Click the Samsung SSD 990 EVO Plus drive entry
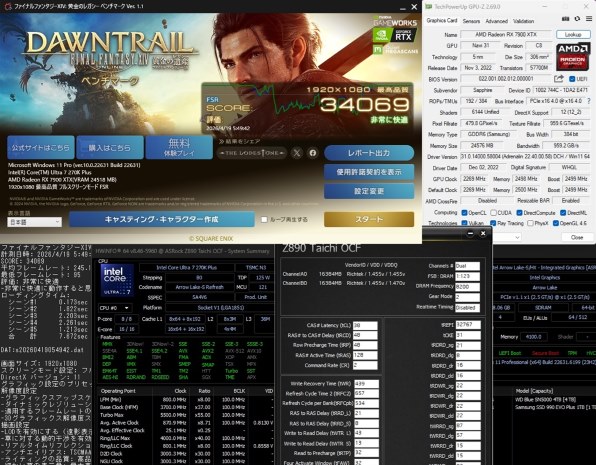 (555, 407)
